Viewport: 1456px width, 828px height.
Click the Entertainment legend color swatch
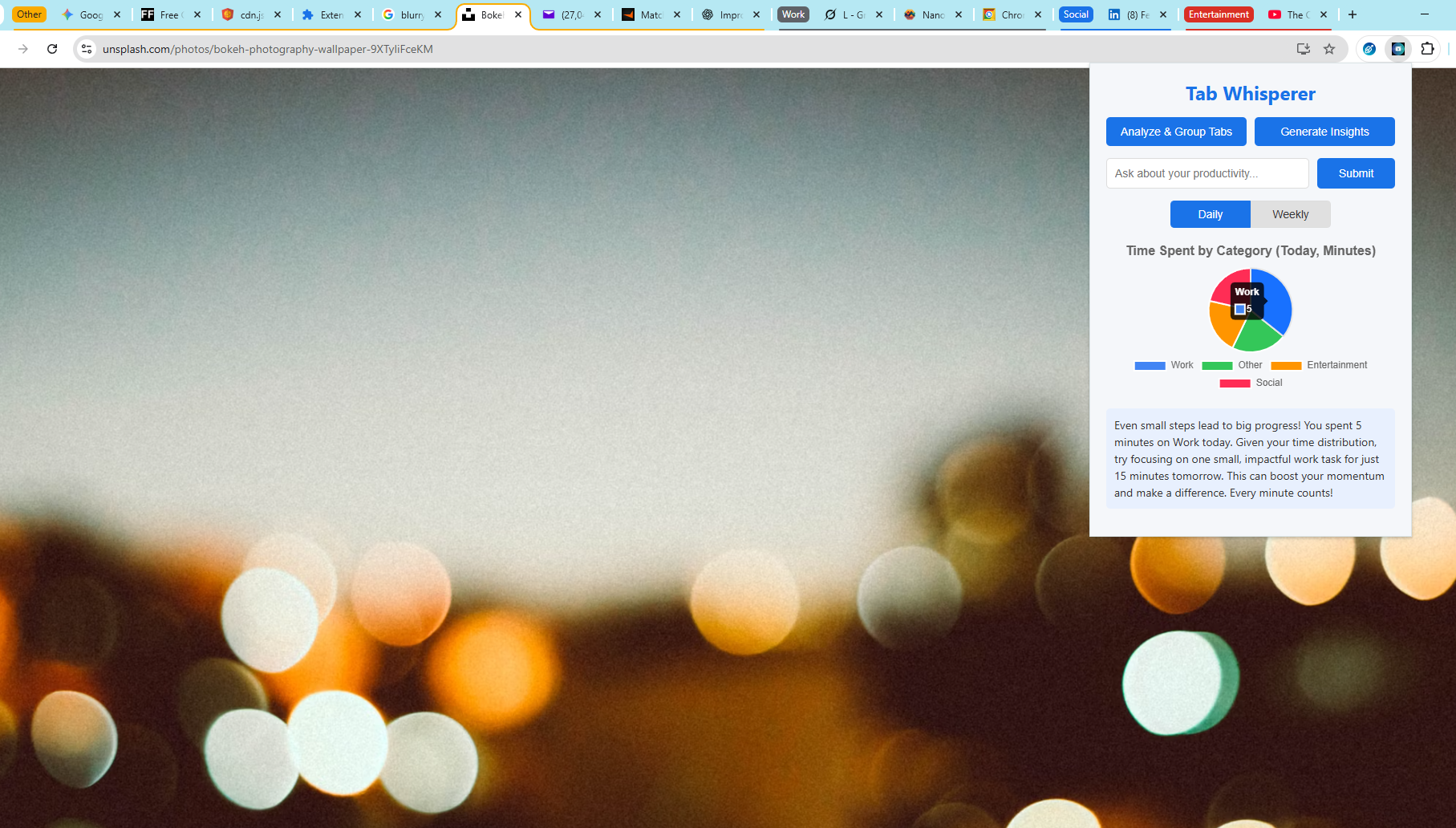(1287, 365)
